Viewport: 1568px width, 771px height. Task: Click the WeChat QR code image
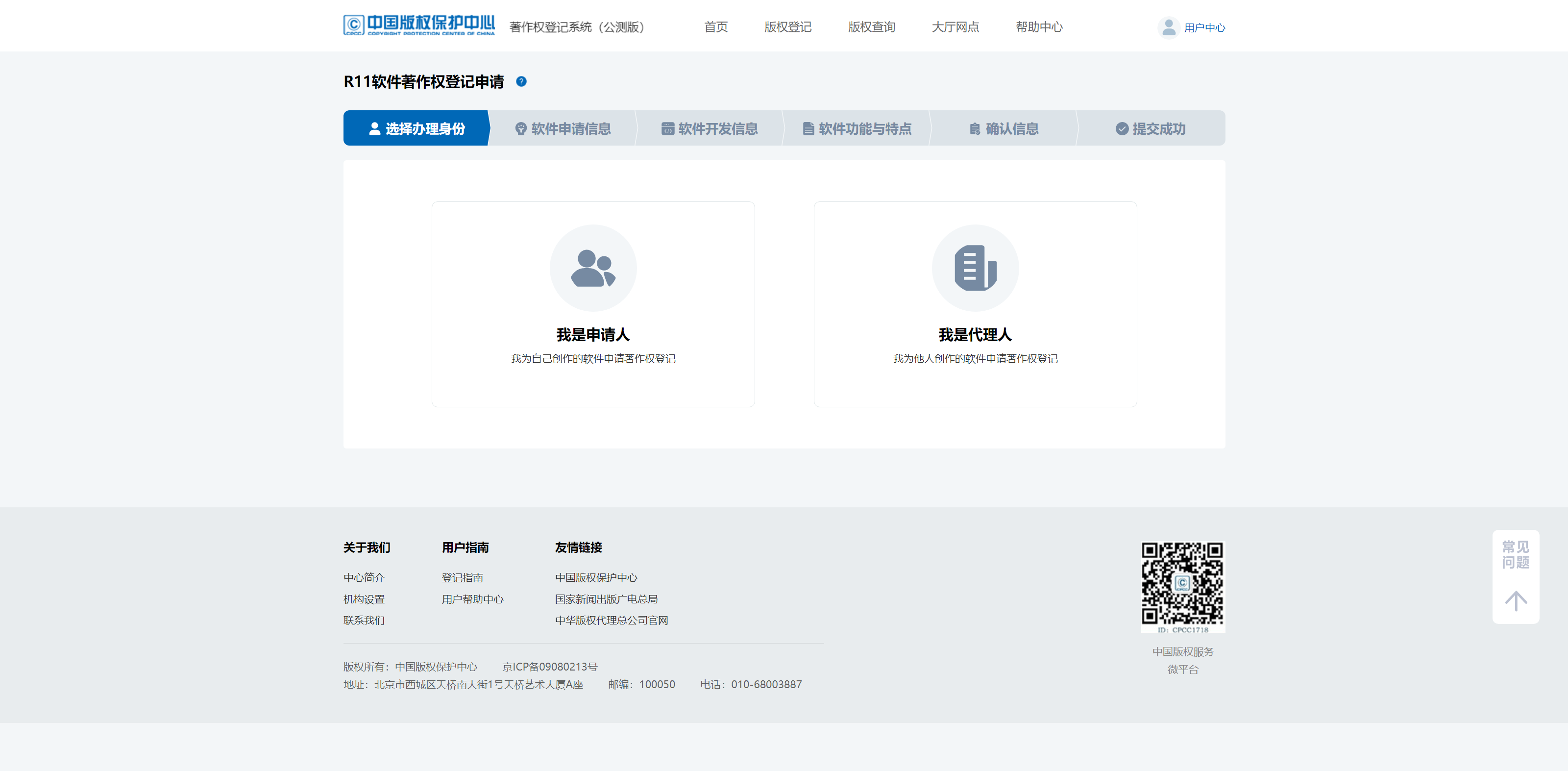[1183, 587]
